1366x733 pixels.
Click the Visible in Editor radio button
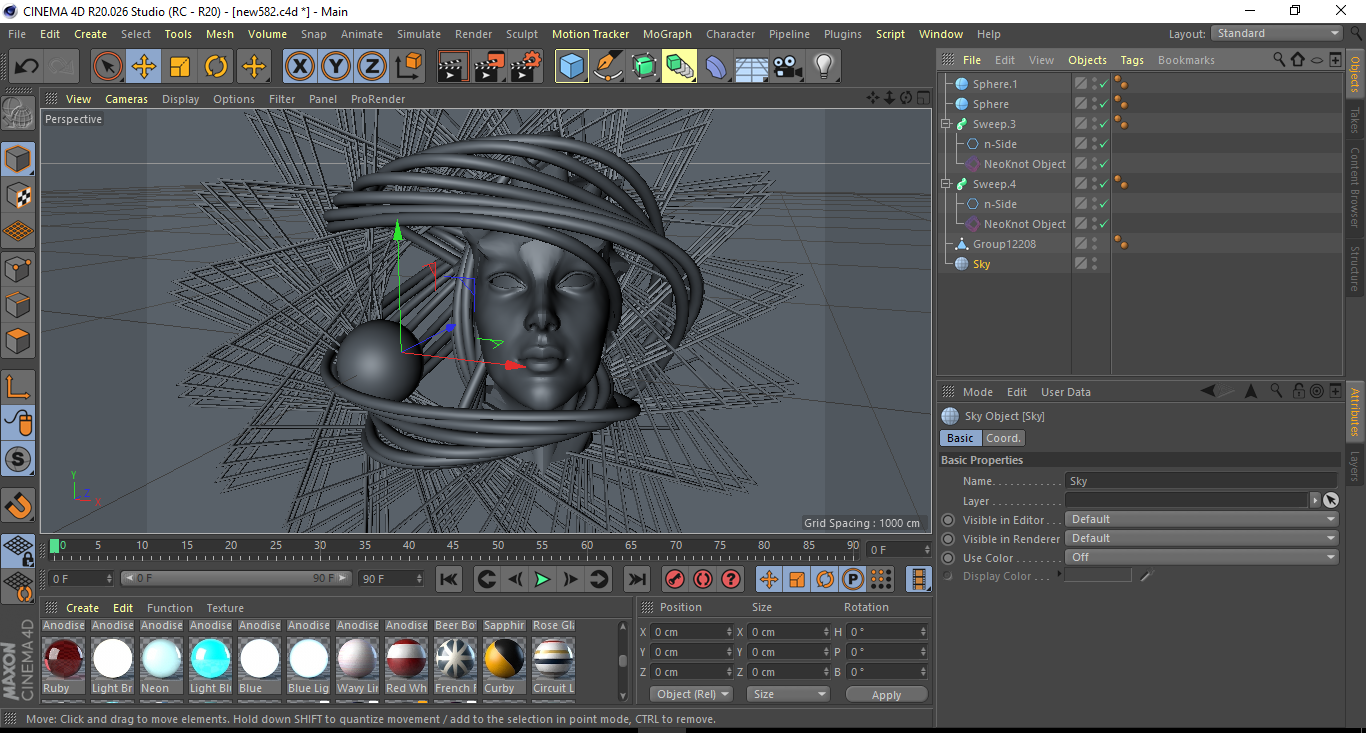click(948, 520)
